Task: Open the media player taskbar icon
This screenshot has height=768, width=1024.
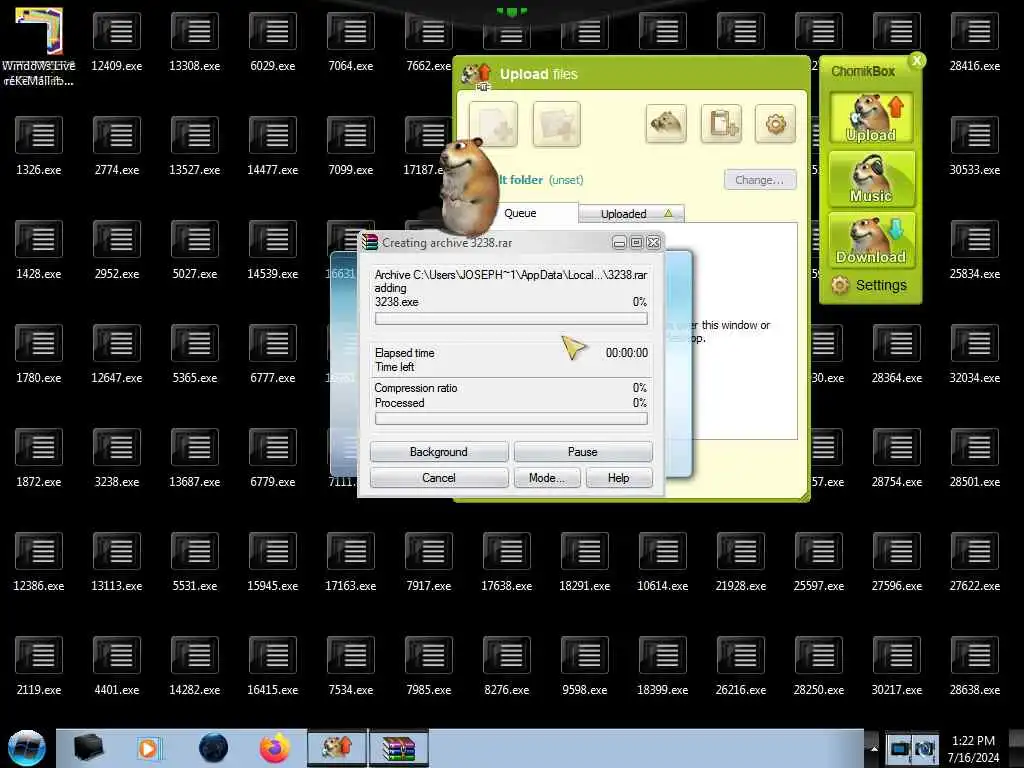Action: tap(148, 748)
